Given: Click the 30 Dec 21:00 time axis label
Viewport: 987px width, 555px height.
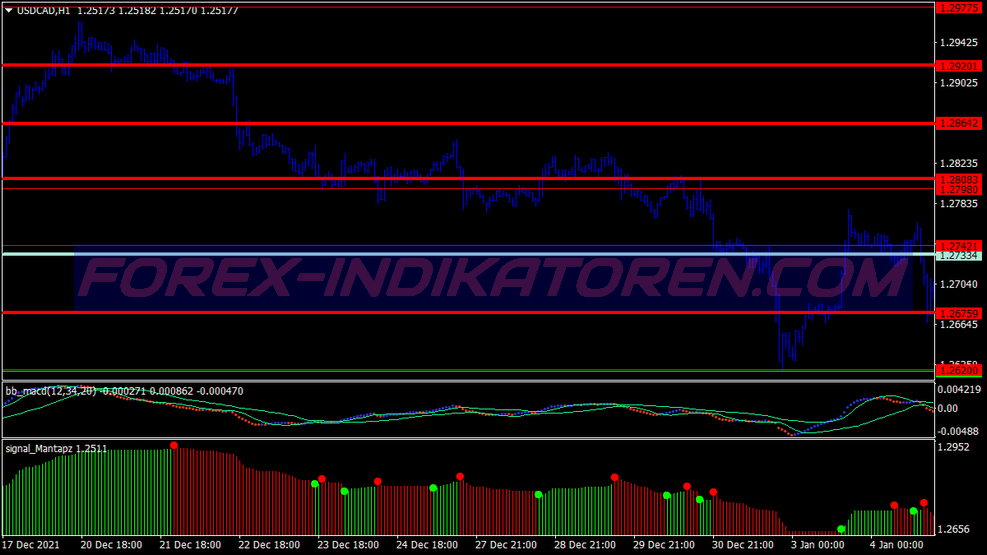Looking at the screenshot, I should 743,545.
